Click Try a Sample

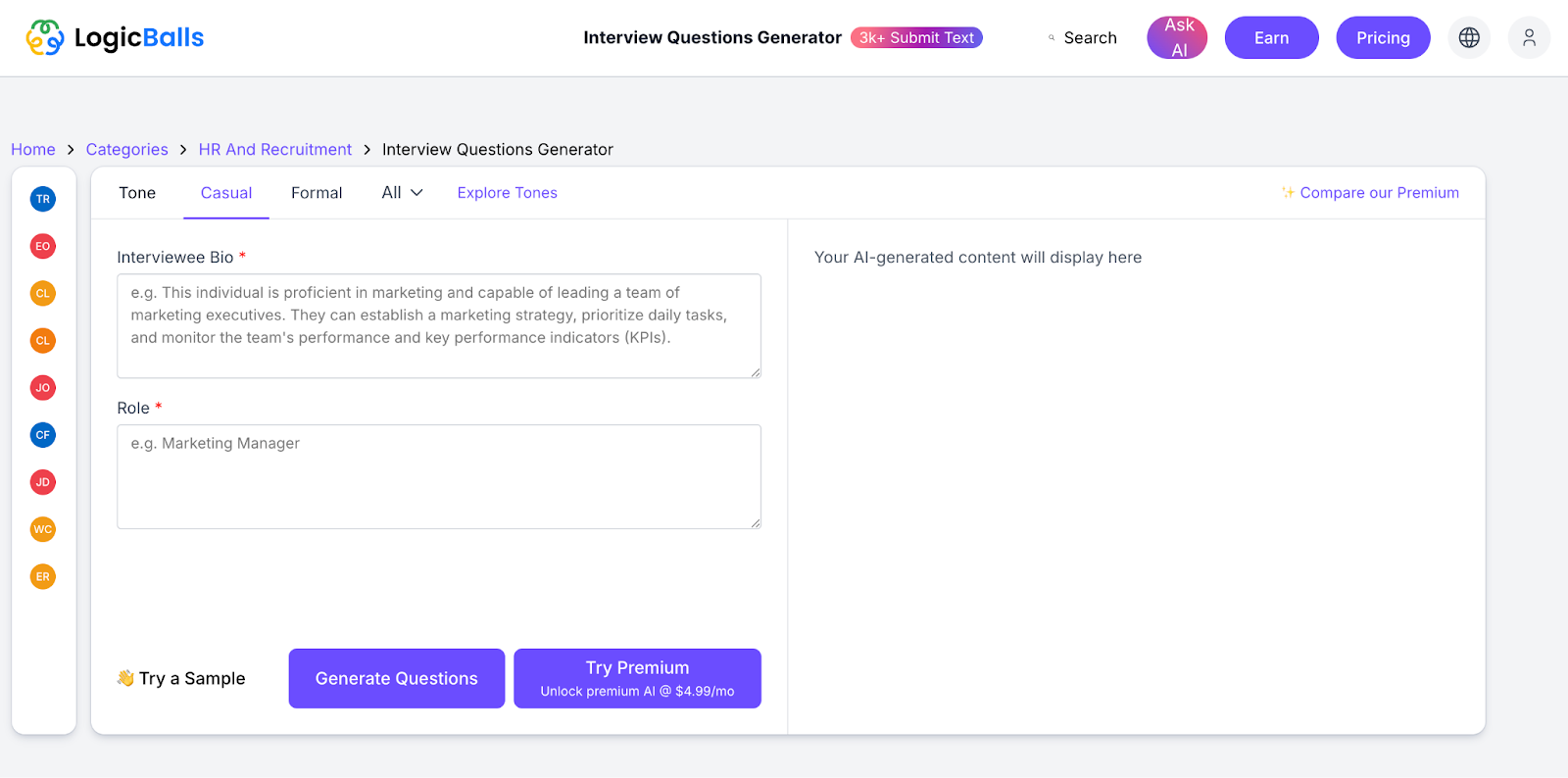pos(181,678)
